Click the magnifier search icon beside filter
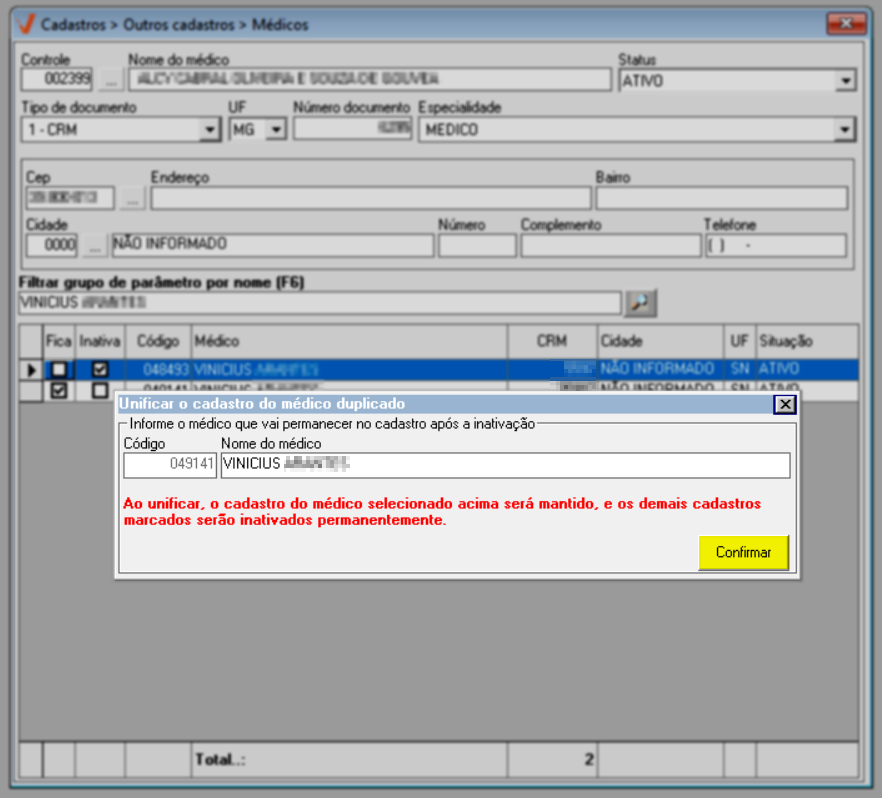 pyautogui.click(x=640, y=303)
